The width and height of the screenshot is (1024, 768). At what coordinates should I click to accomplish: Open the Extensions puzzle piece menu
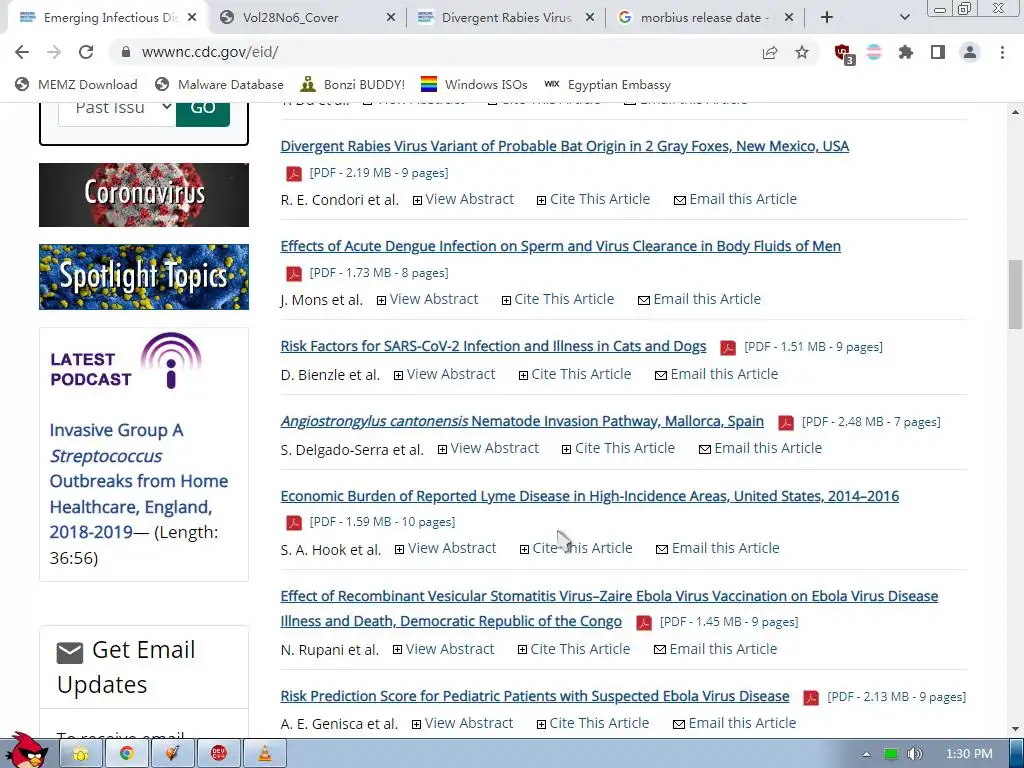coord(906,52)
